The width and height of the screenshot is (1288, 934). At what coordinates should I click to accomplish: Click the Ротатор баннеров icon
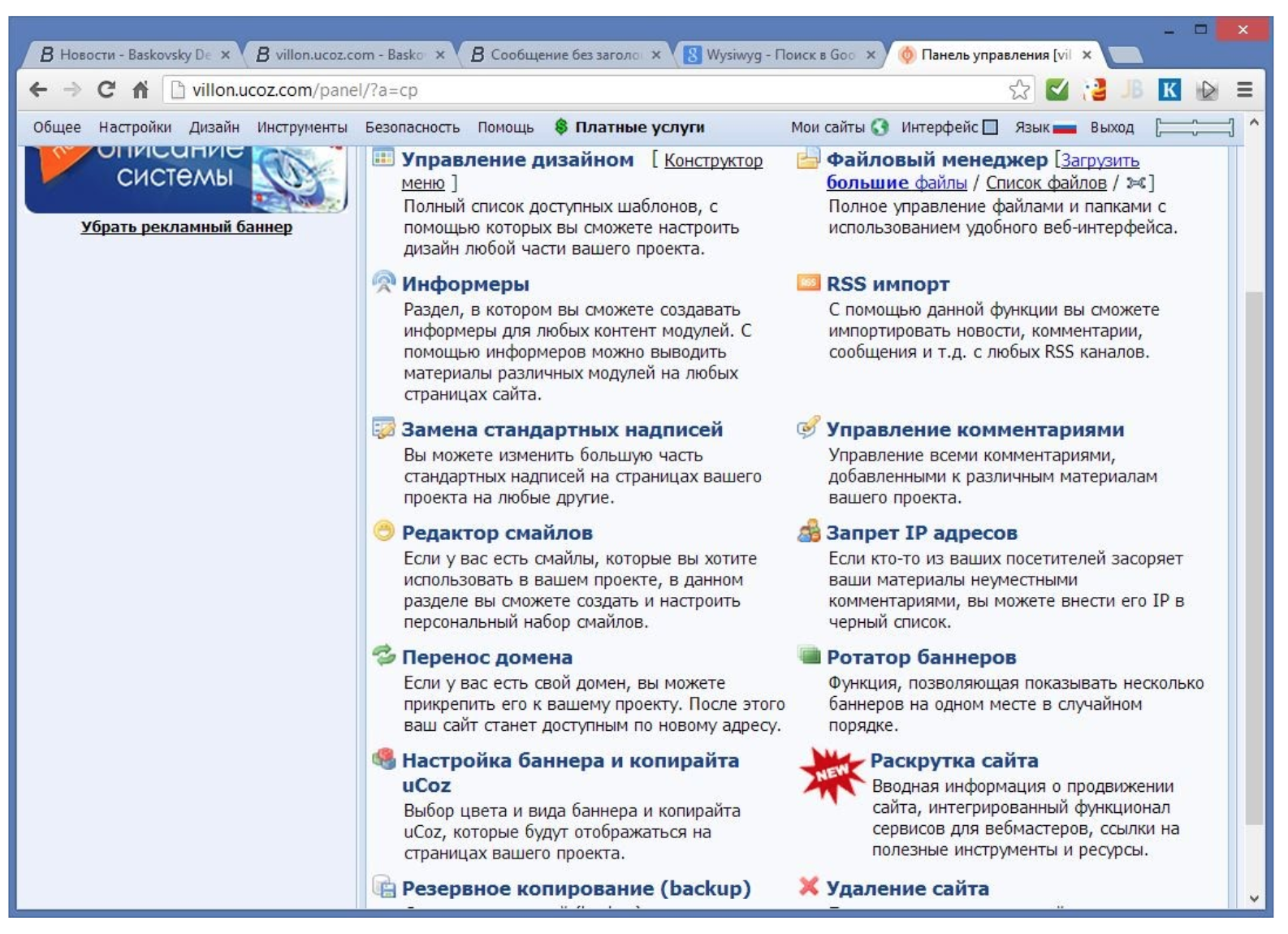point(809,655)
